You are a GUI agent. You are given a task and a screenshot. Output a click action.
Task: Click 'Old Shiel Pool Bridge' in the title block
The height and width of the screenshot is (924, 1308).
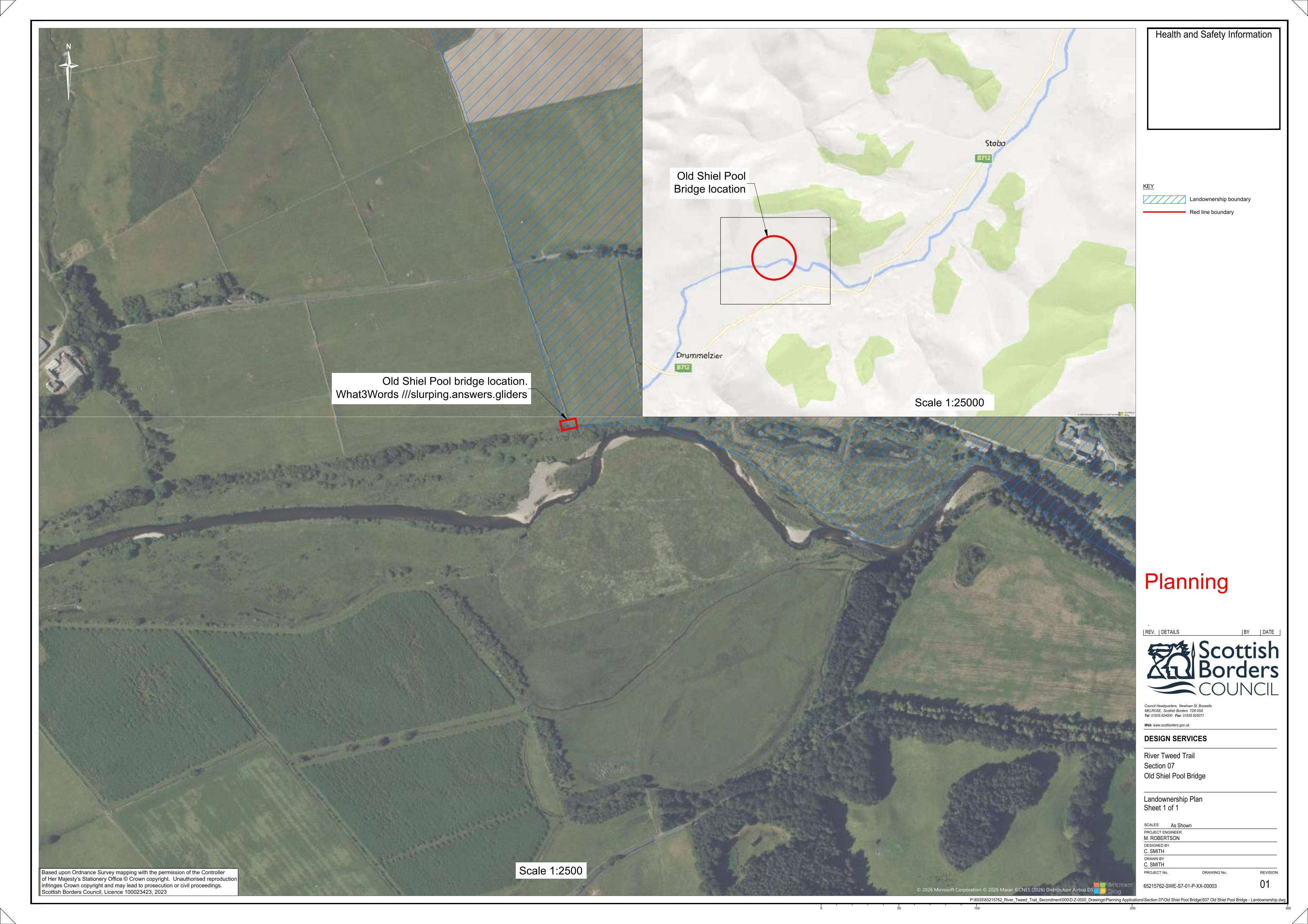pos(1175,776)
